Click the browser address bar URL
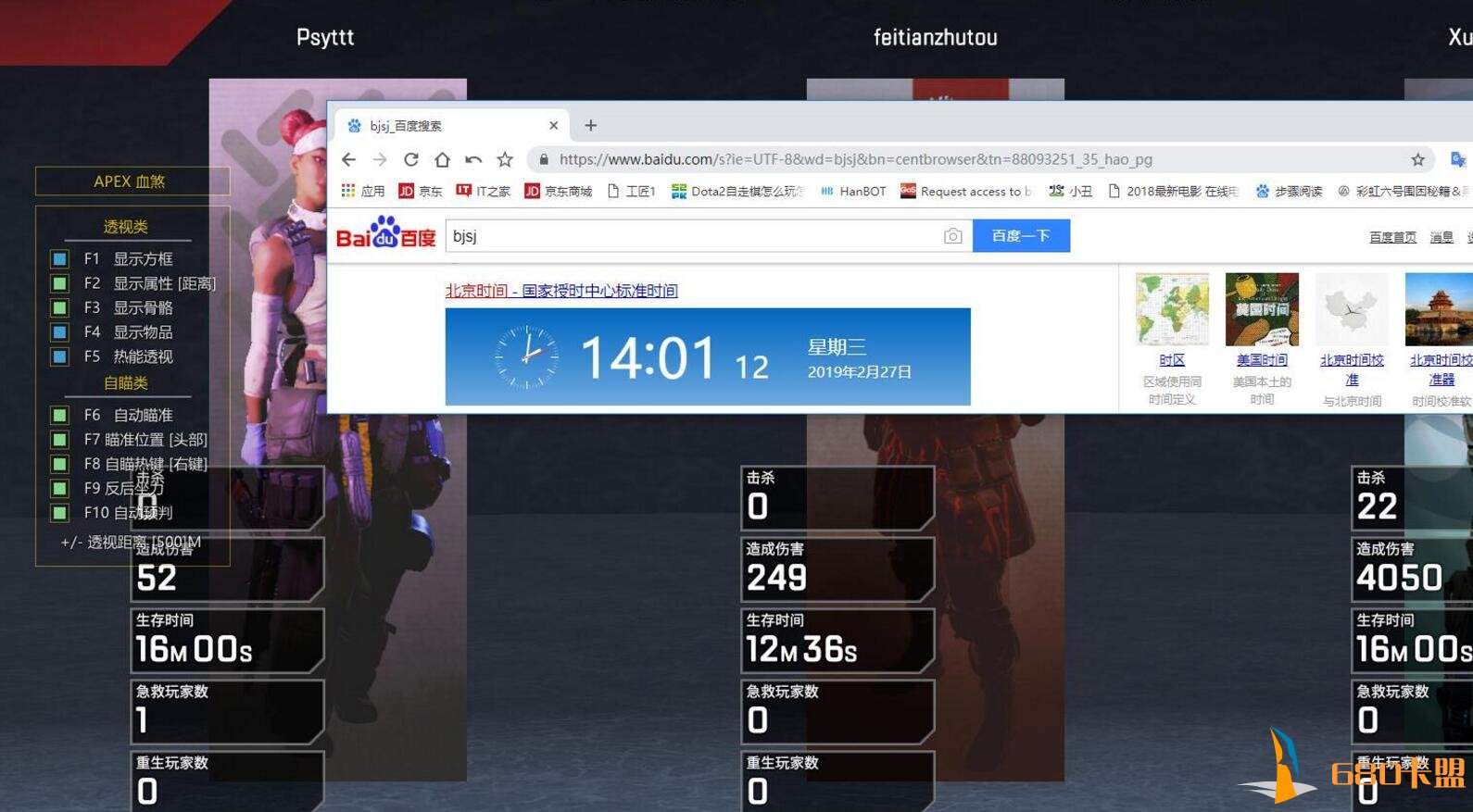The height and width of the screenshot is (812, 1473). click(856, 159)
